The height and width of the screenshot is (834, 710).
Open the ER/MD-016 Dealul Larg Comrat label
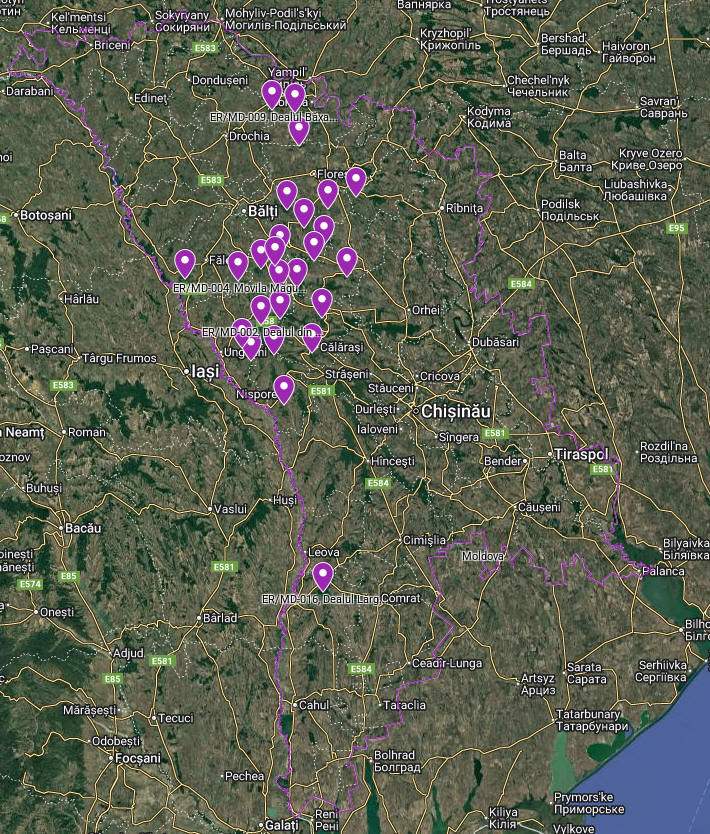point(340,598)
